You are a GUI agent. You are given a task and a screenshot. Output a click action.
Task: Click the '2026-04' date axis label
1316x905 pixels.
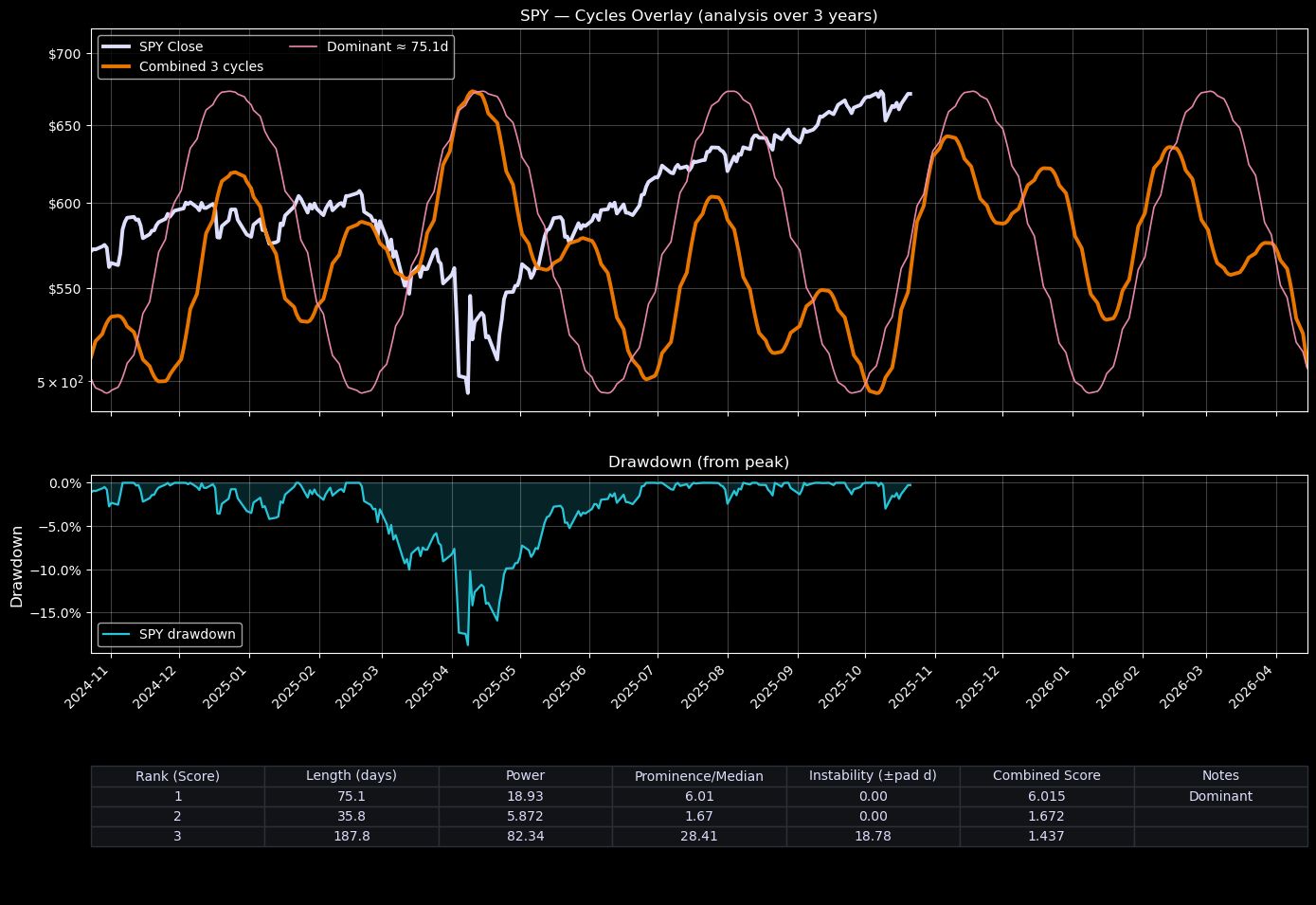click(1255, 684)
